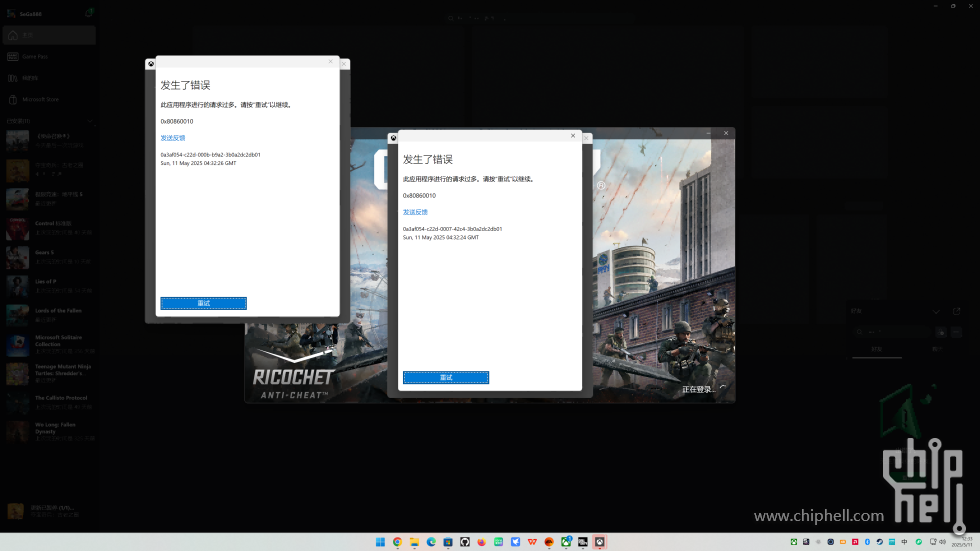Open Game Pass in the Xbox sidebar
The width and height of the screenshot is (980, 551).
tap(49, 56)
